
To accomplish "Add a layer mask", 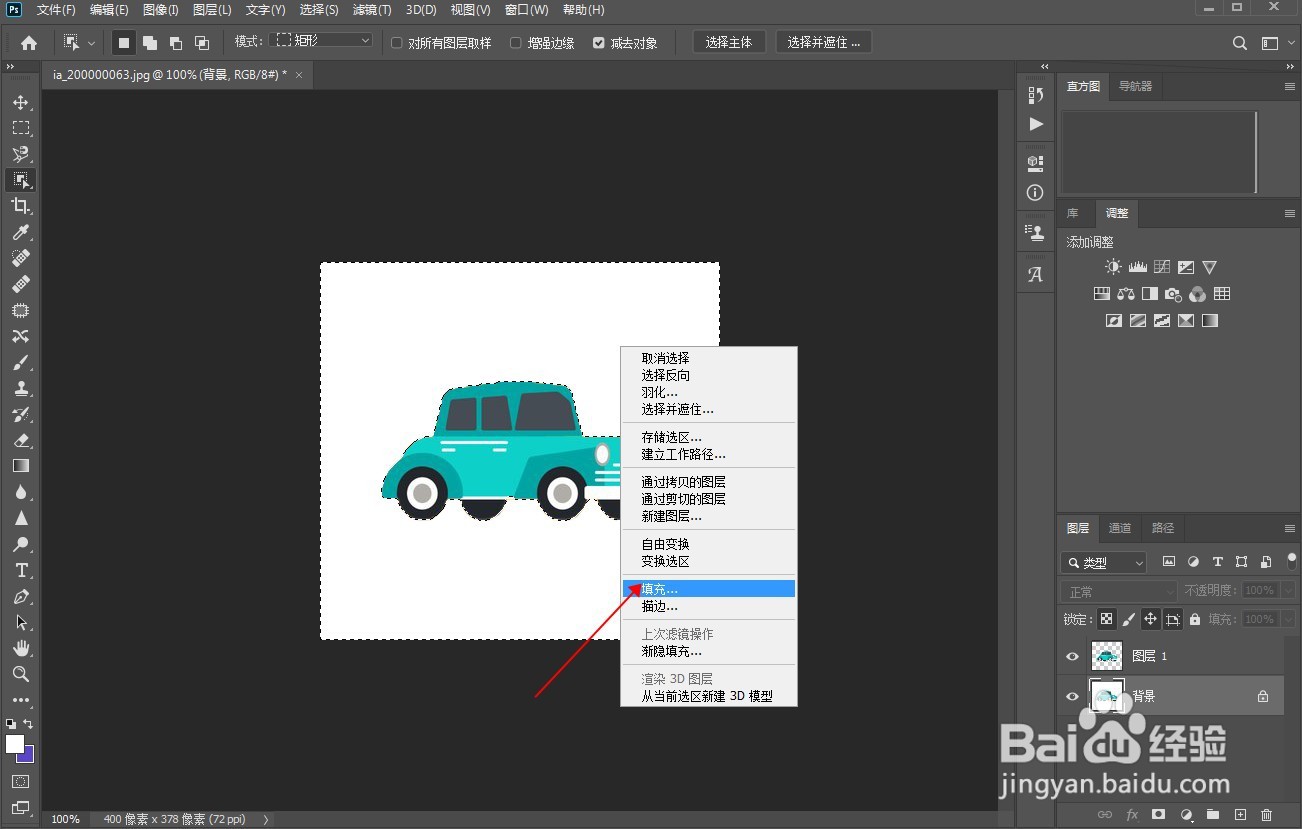I will [1159, 815].
